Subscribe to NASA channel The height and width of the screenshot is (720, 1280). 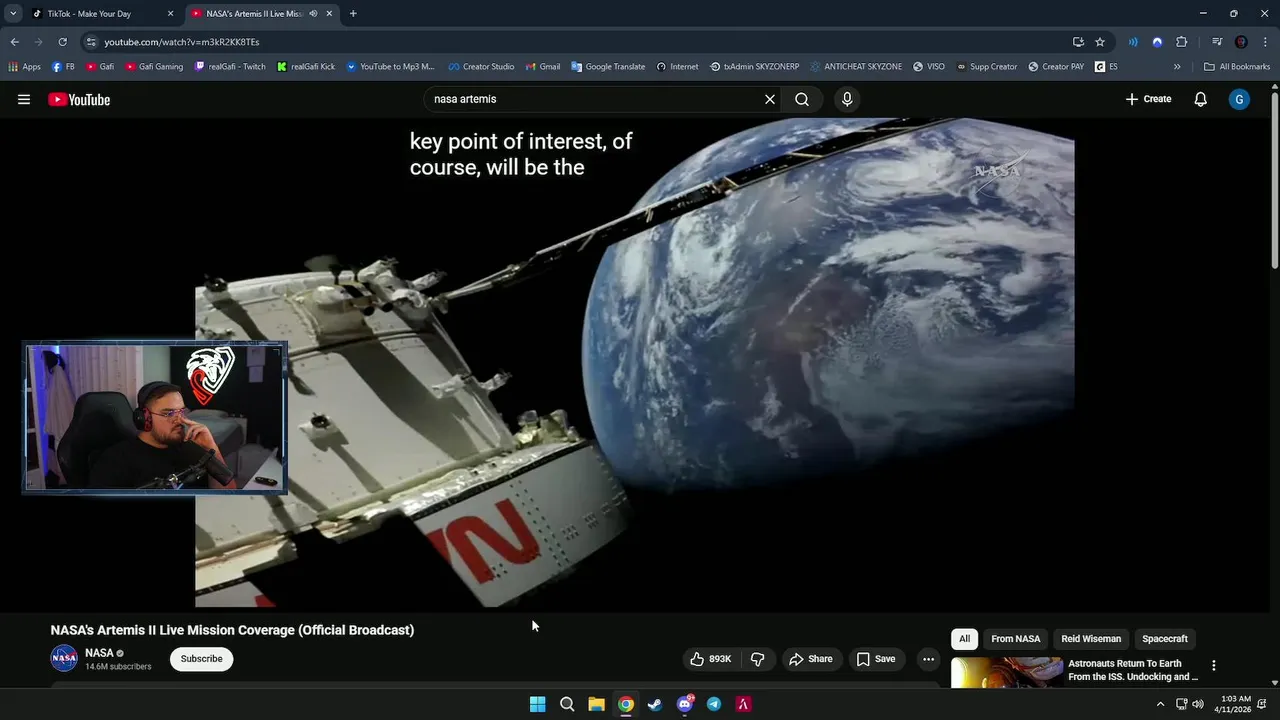coord(201,659)
